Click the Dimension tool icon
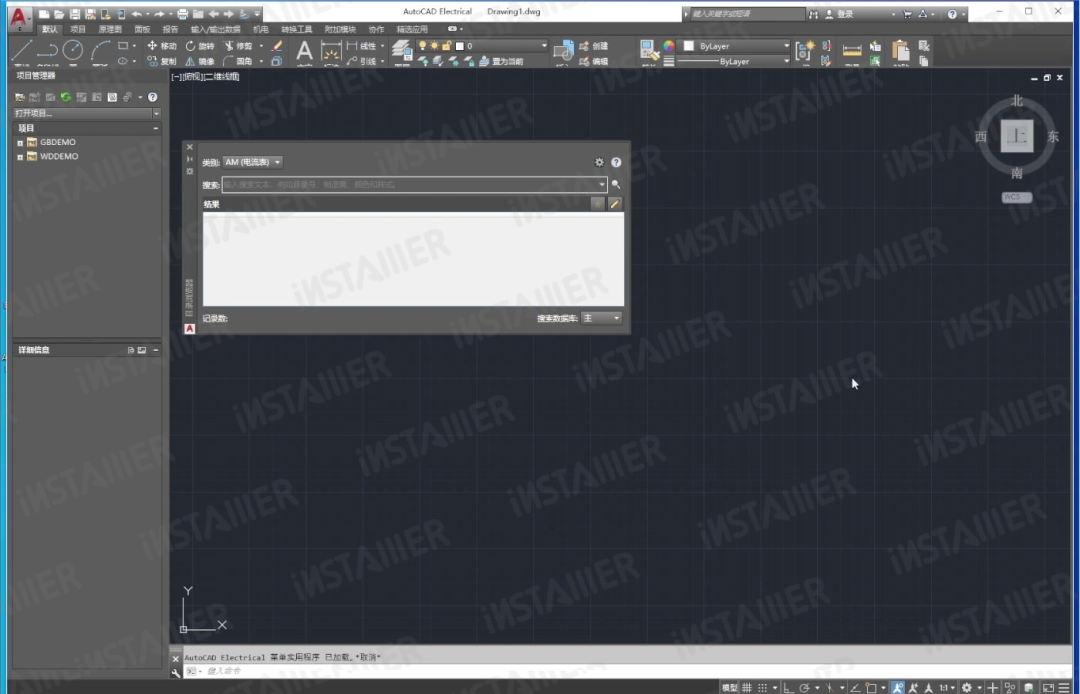This screenshot has width=1080, height=694. [x=331, y=52]
